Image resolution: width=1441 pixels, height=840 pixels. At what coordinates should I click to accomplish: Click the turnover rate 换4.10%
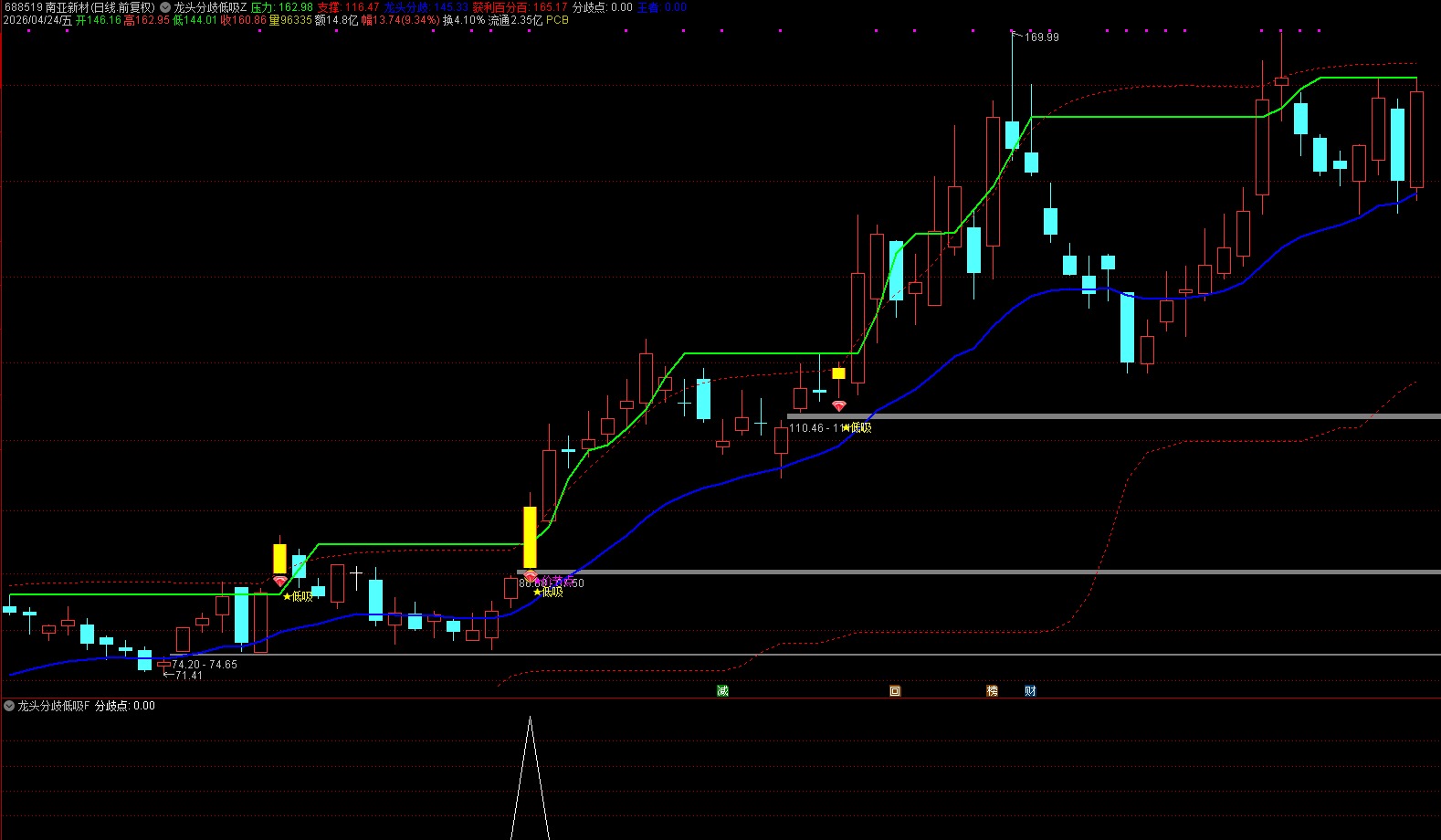tap(464, 20)
